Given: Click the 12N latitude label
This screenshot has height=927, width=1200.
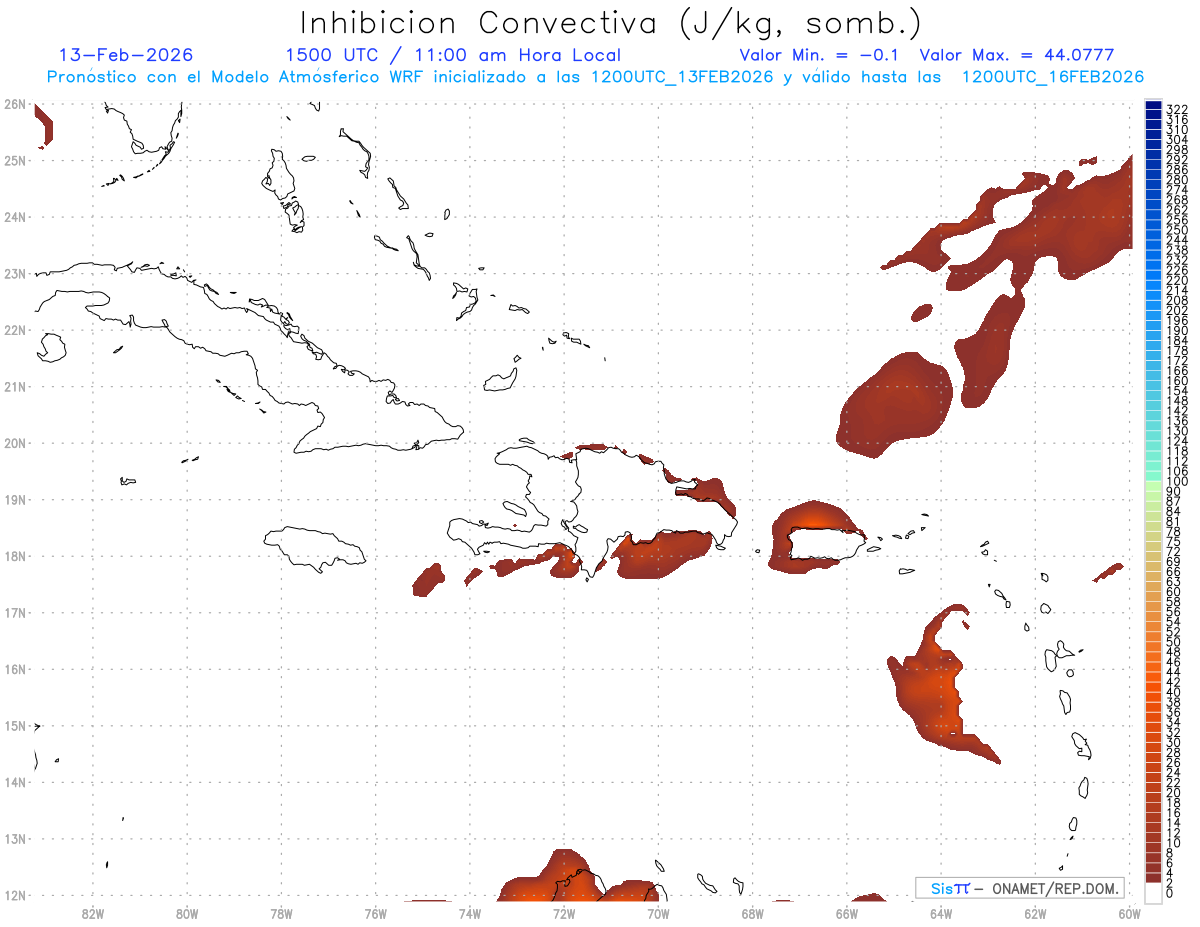Looking at the screenshot, I should pyautogui.click(x=14, y=895).
